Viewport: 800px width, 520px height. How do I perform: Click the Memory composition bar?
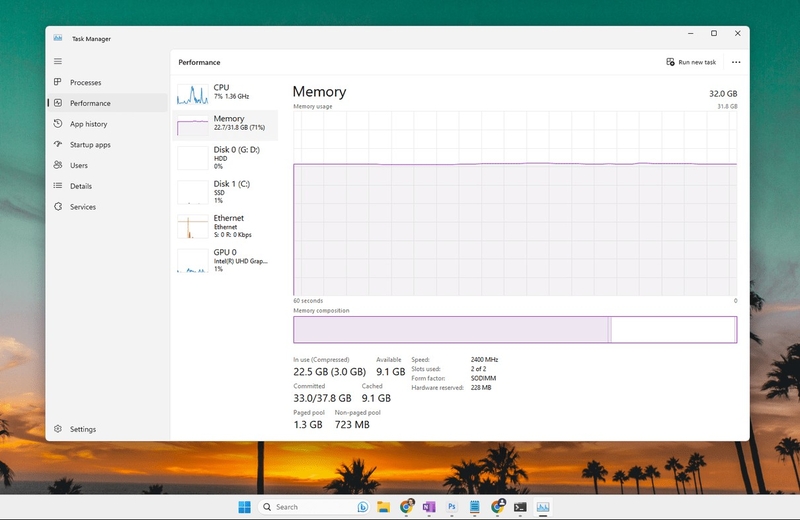[x=515, y=330]
